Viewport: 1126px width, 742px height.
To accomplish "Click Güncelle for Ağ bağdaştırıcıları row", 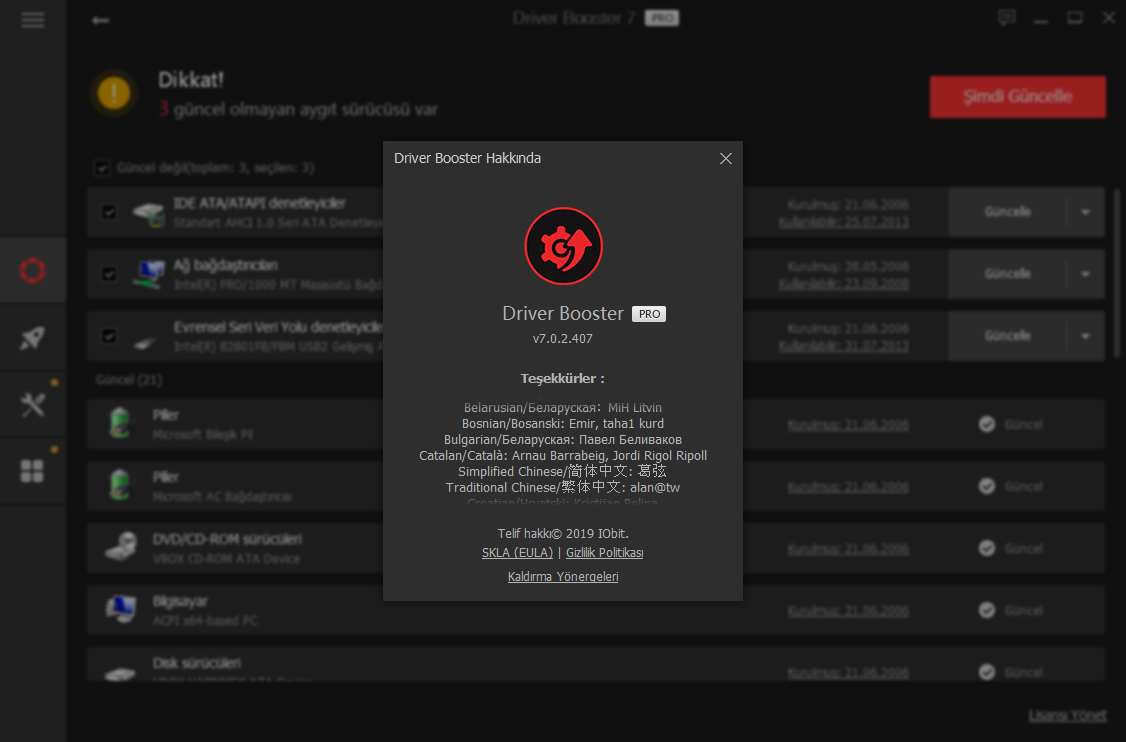I will pyautogui.click(x=1008, y=274).
